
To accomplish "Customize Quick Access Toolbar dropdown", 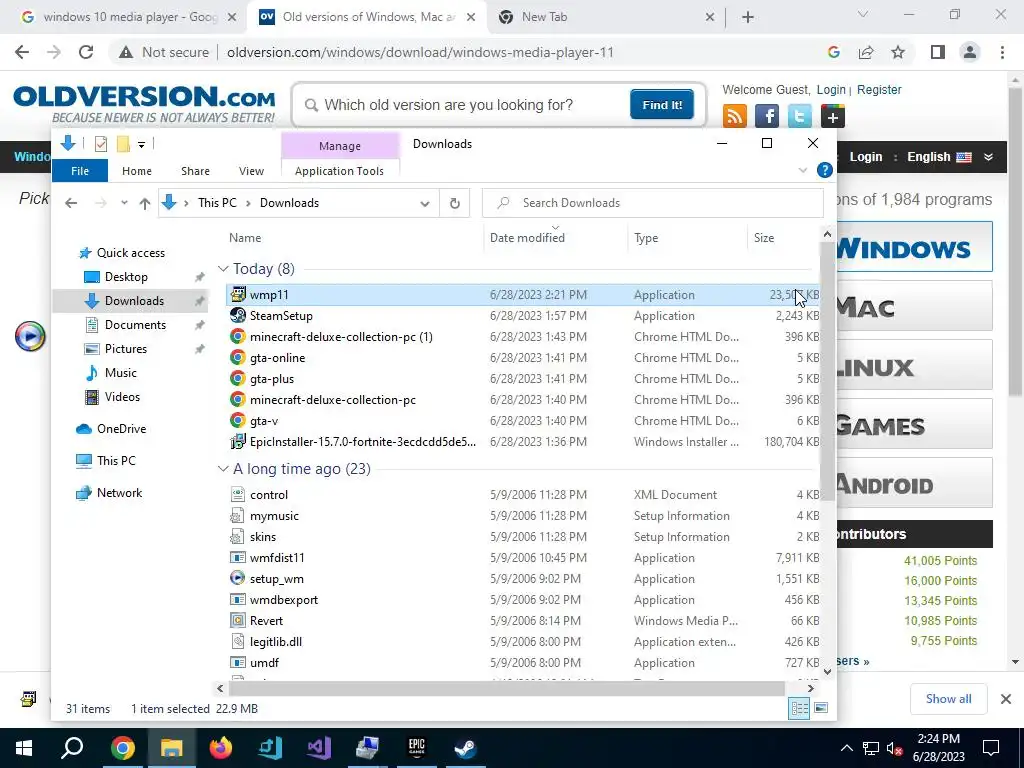I will 141,144.
